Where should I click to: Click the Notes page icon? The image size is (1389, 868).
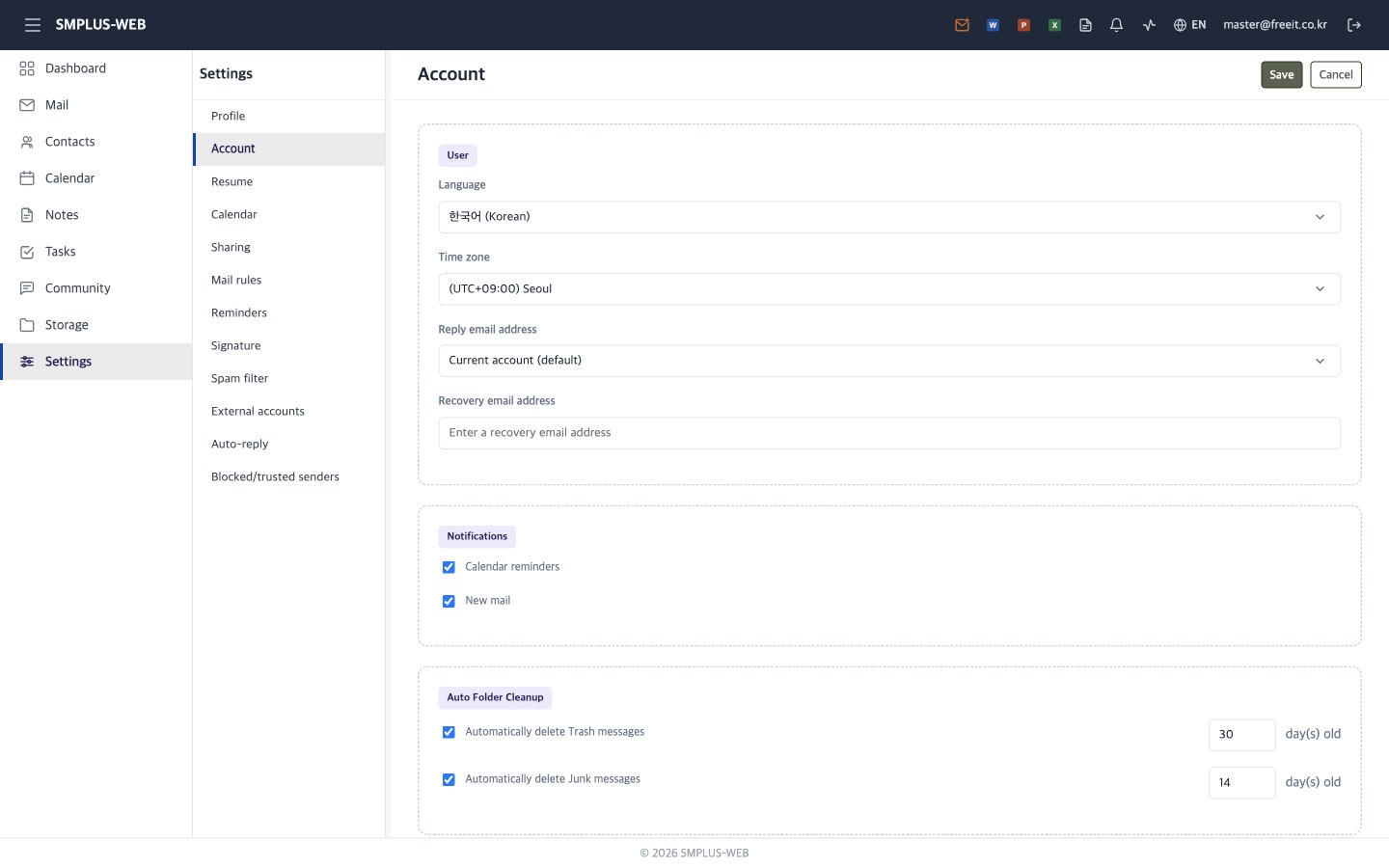click(x=27, y=215)
